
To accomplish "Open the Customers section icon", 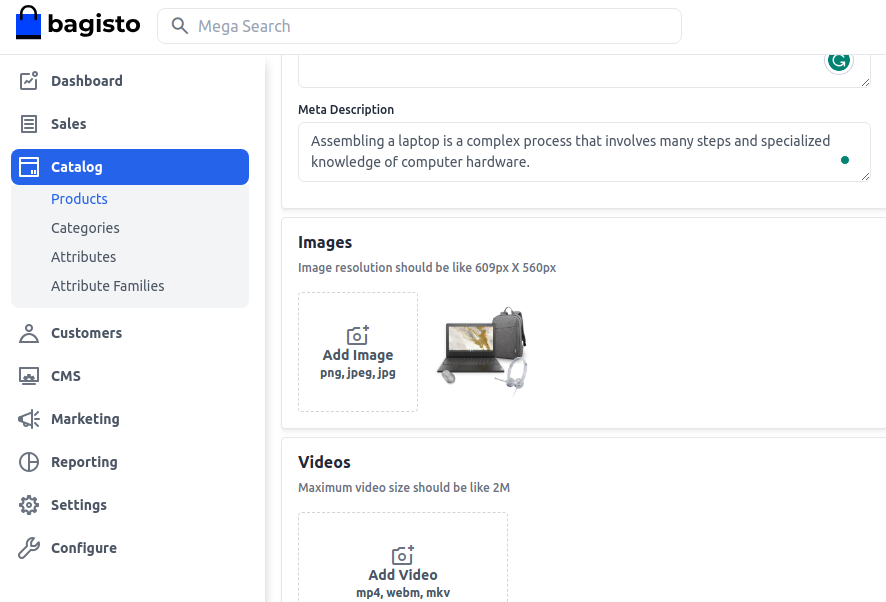I will coord(27,332).
